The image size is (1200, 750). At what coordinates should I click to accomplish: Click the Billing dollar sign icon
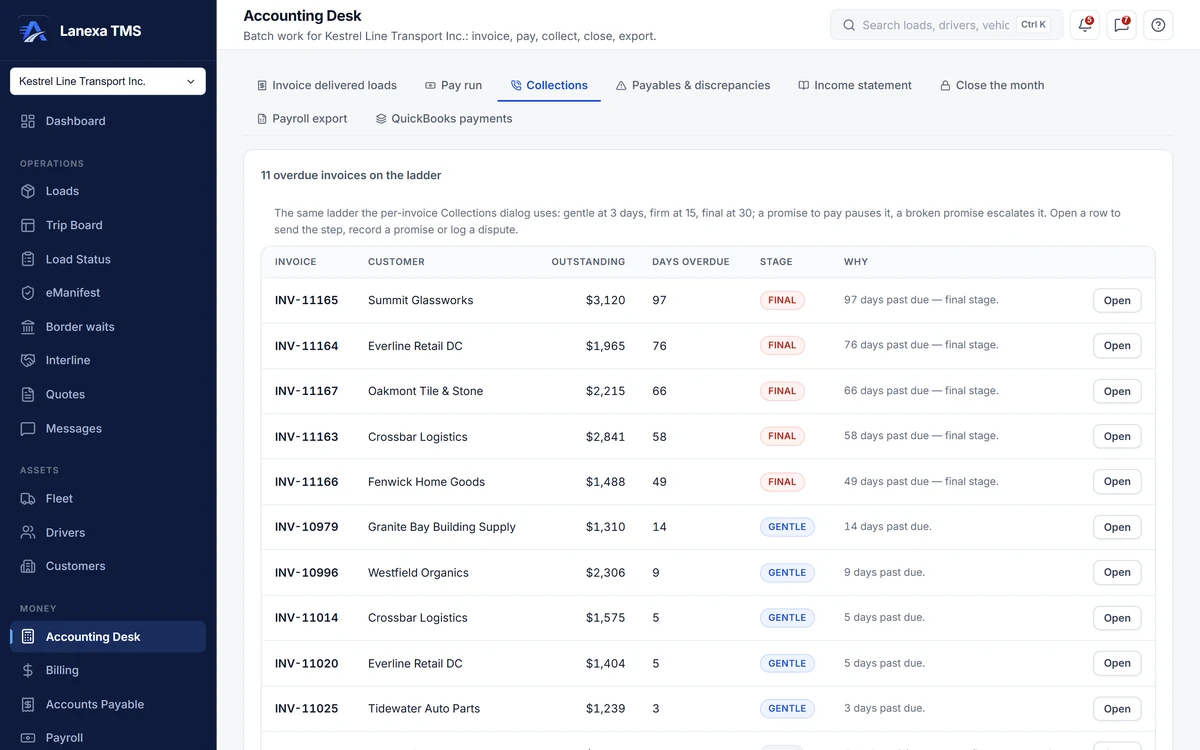click(28, 670)
